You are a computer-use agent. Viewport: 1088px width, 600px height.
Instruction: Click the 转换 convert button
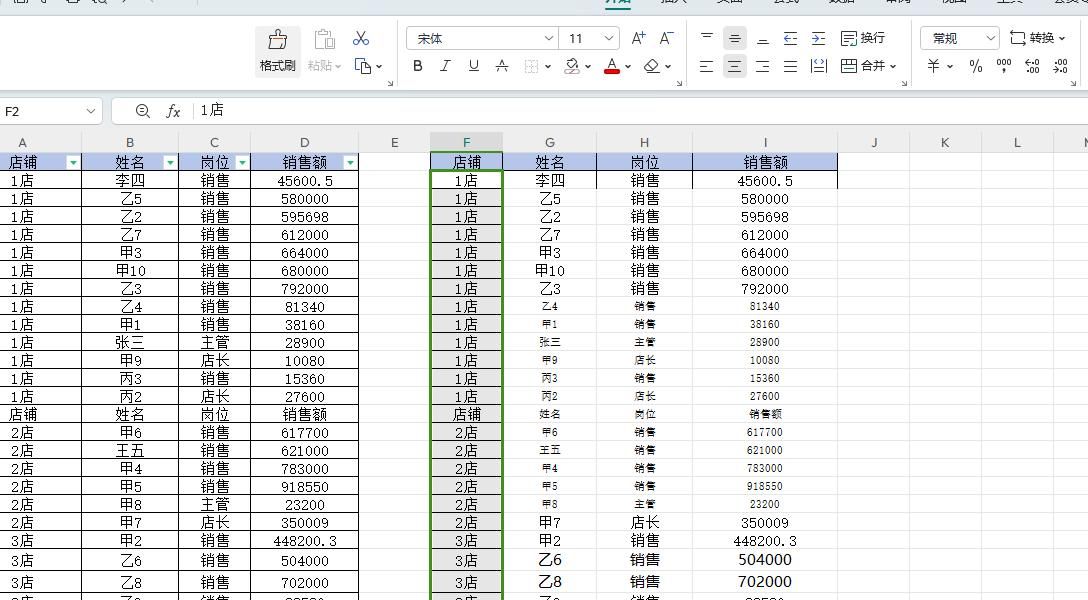pos(1042,37)
